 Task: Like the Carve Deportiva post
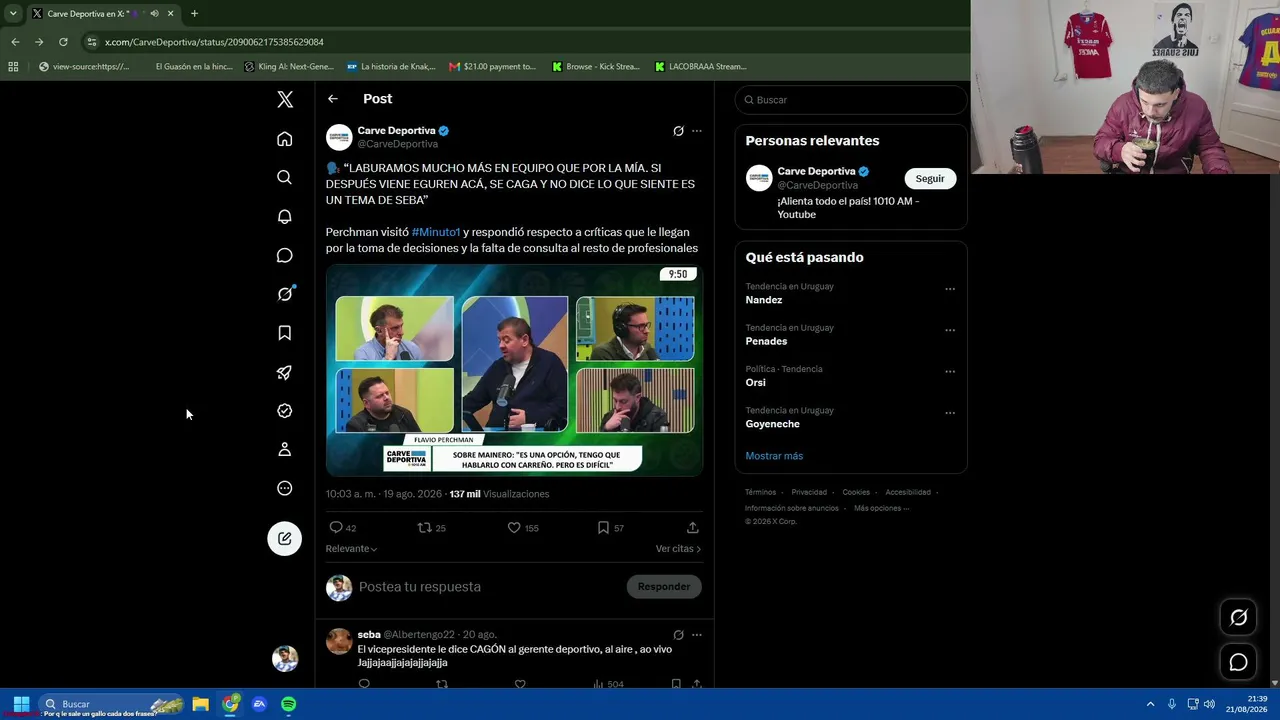click(x=514, y=527)
